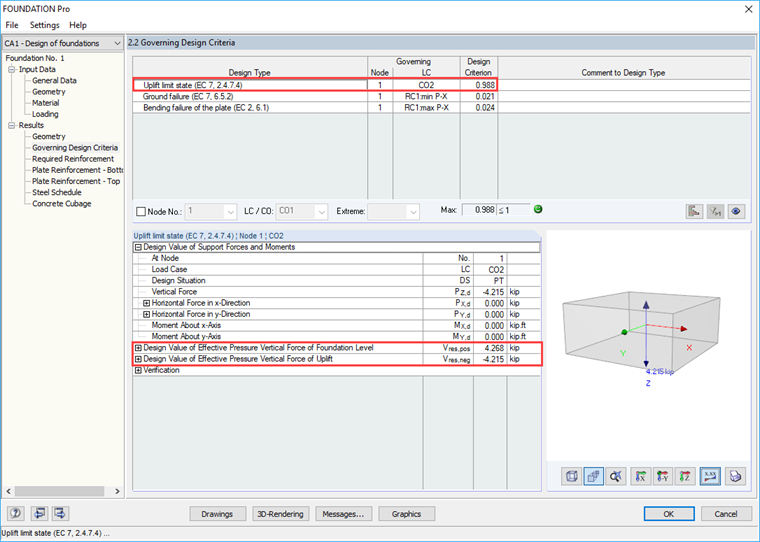The height and width of the screenshot is (542, 760).
Task: Click the 3D-Rendering button
Action: pos(280,514)
